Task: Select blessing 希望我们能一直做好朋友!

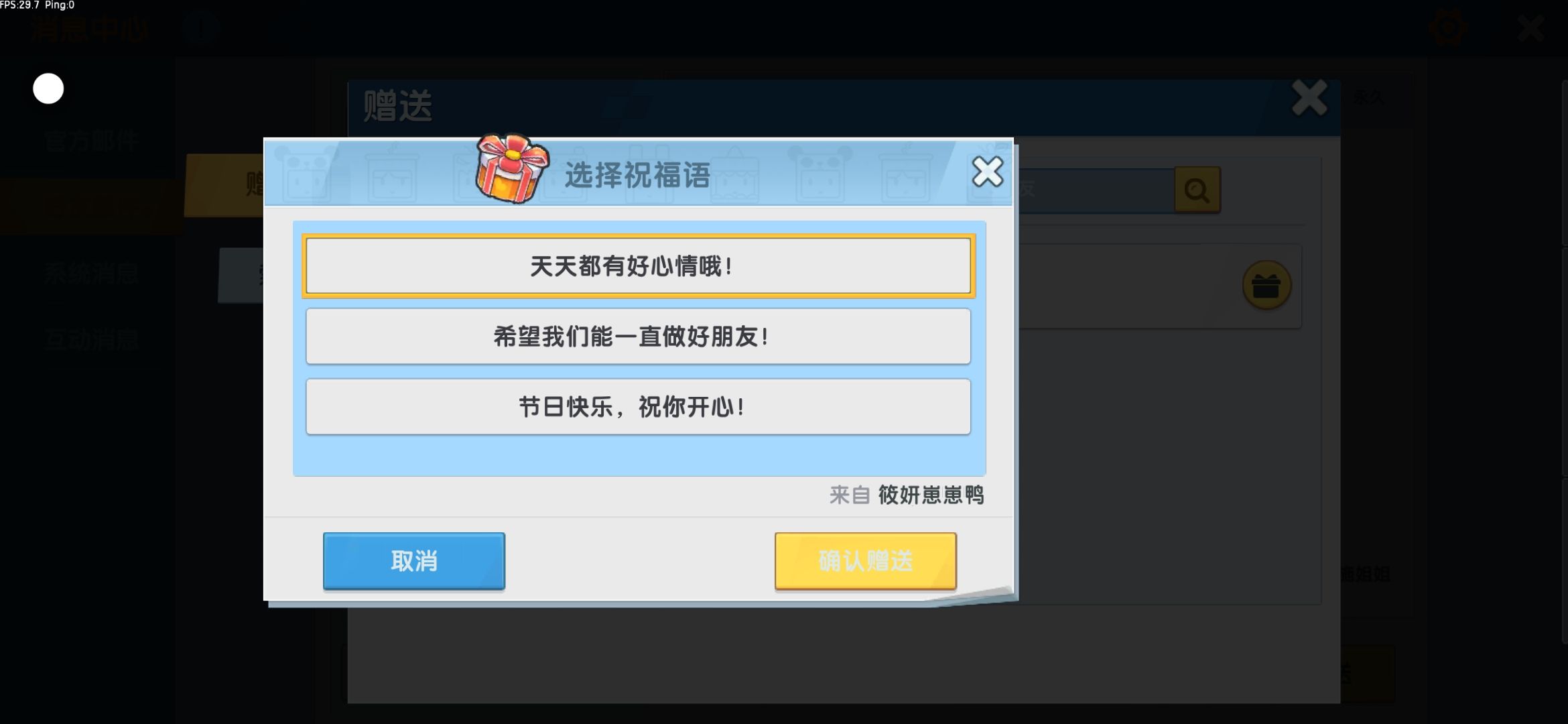Action: click(x=638, y=337)
